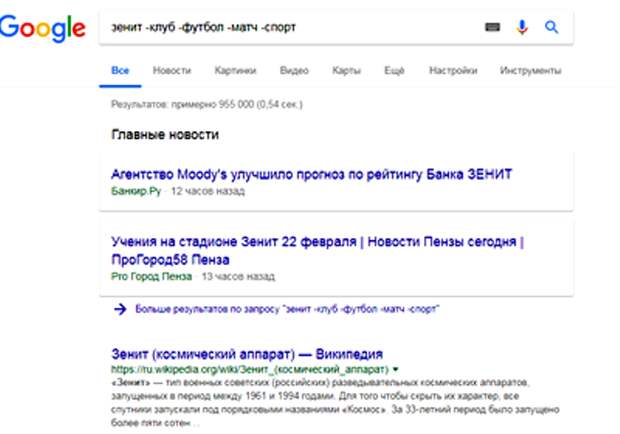This screenshot has width=620, height=434.
Task: Click the ru.wikipedia.org green URL text
Action: pyautogui.click(x=250, y=370)
